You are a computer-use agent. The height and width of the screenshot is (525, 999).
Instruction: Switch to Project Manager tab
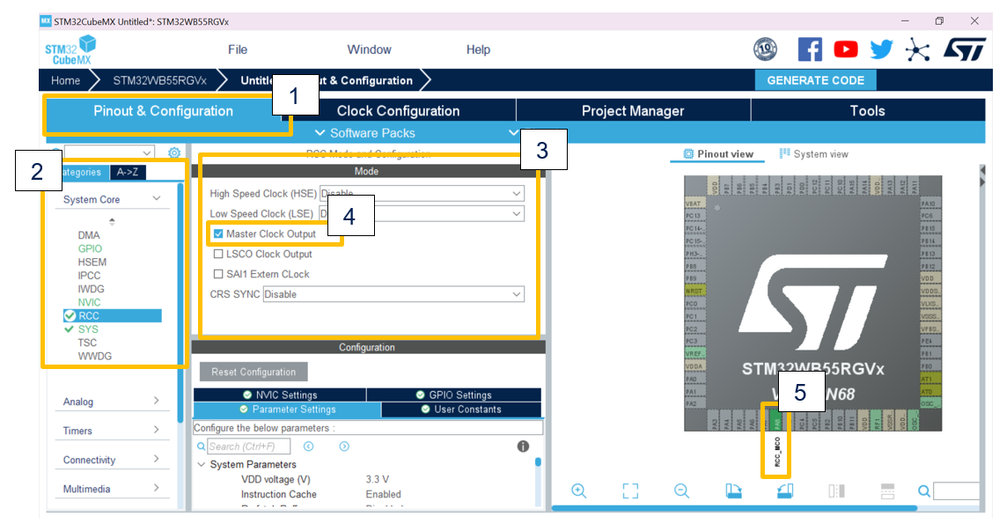tap(633, 111)
